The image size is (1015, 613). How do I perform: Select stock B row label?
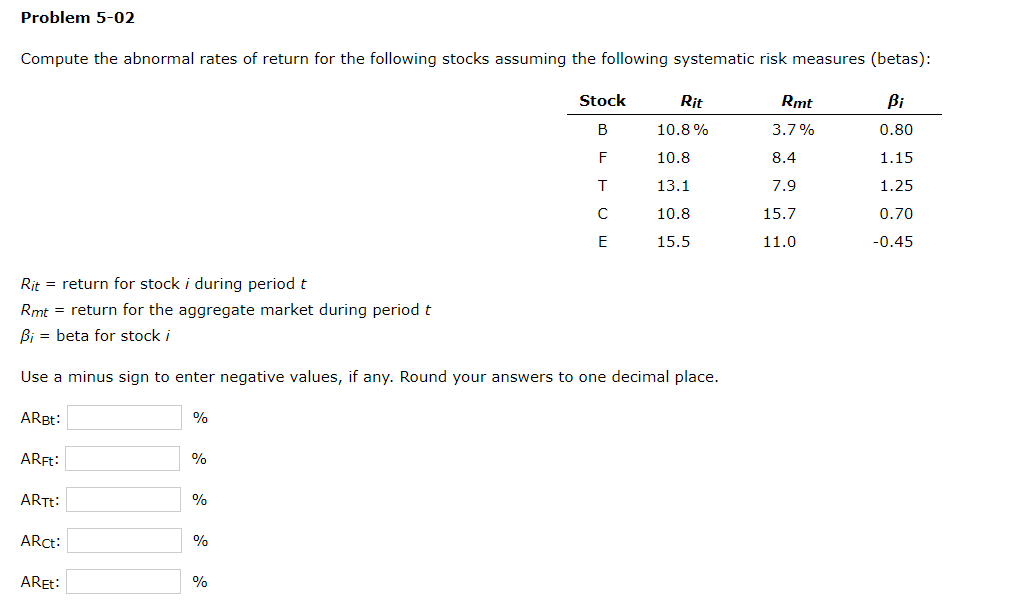click(x=602, y=129)
